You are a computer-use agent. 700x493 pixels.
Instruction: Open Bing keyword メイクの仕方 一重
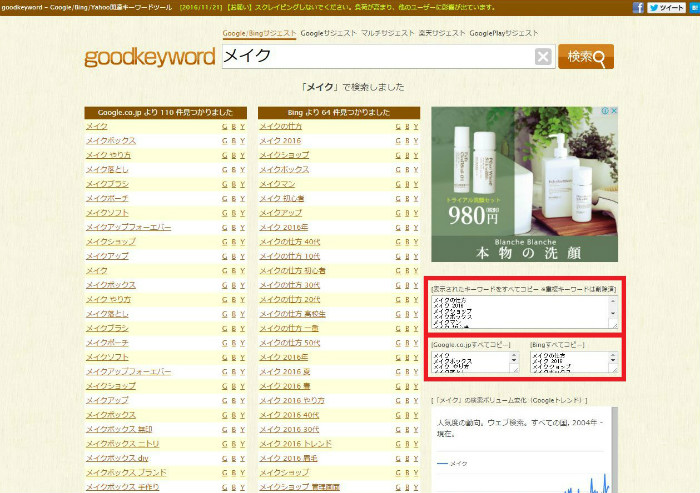pyautogui.click(x=289, y=328)
